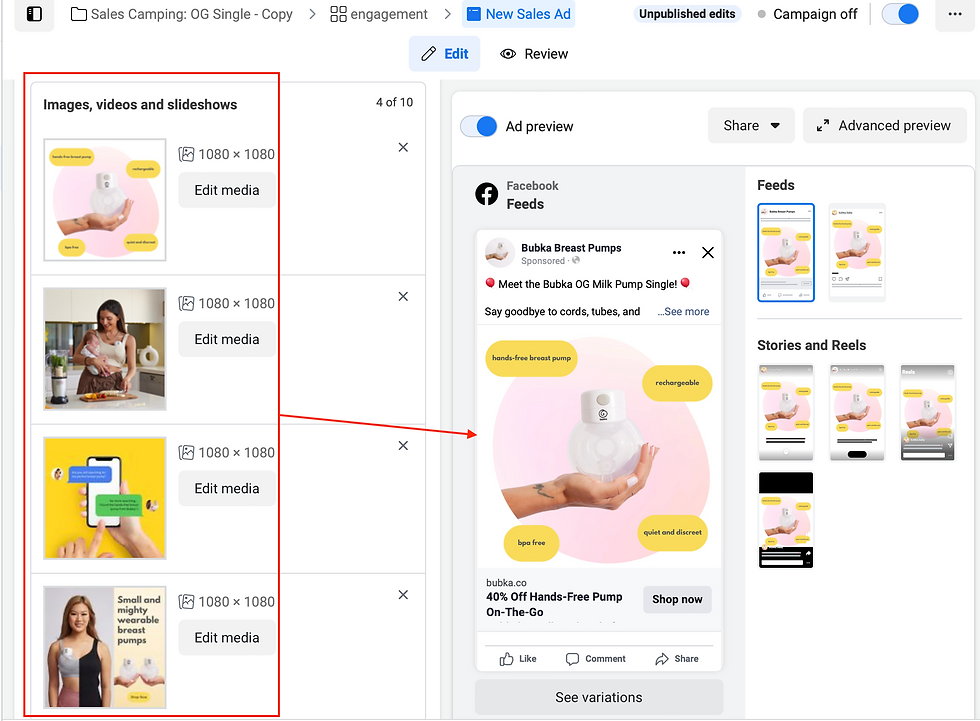The height and width of the screenshot is (721, 980).
Task: Close the ad post preview X
Action: pos(708,252)
